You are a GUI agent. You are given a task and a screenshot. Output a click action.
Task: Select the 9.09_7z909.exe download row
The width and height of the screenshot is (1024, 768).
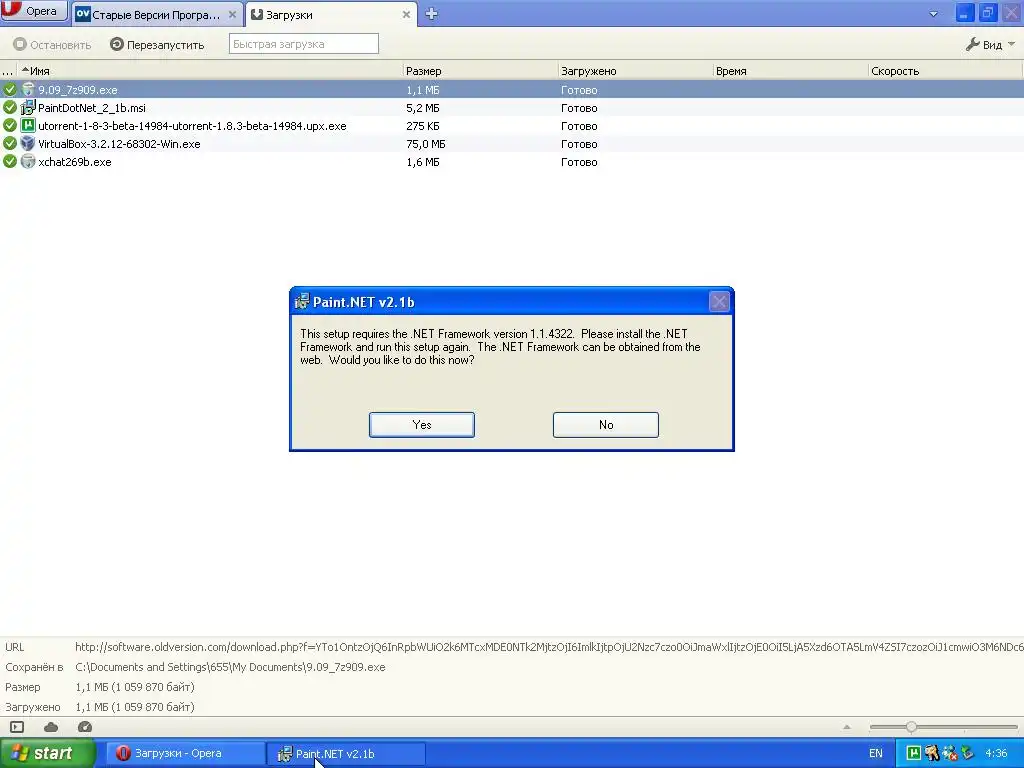(512, 89)
